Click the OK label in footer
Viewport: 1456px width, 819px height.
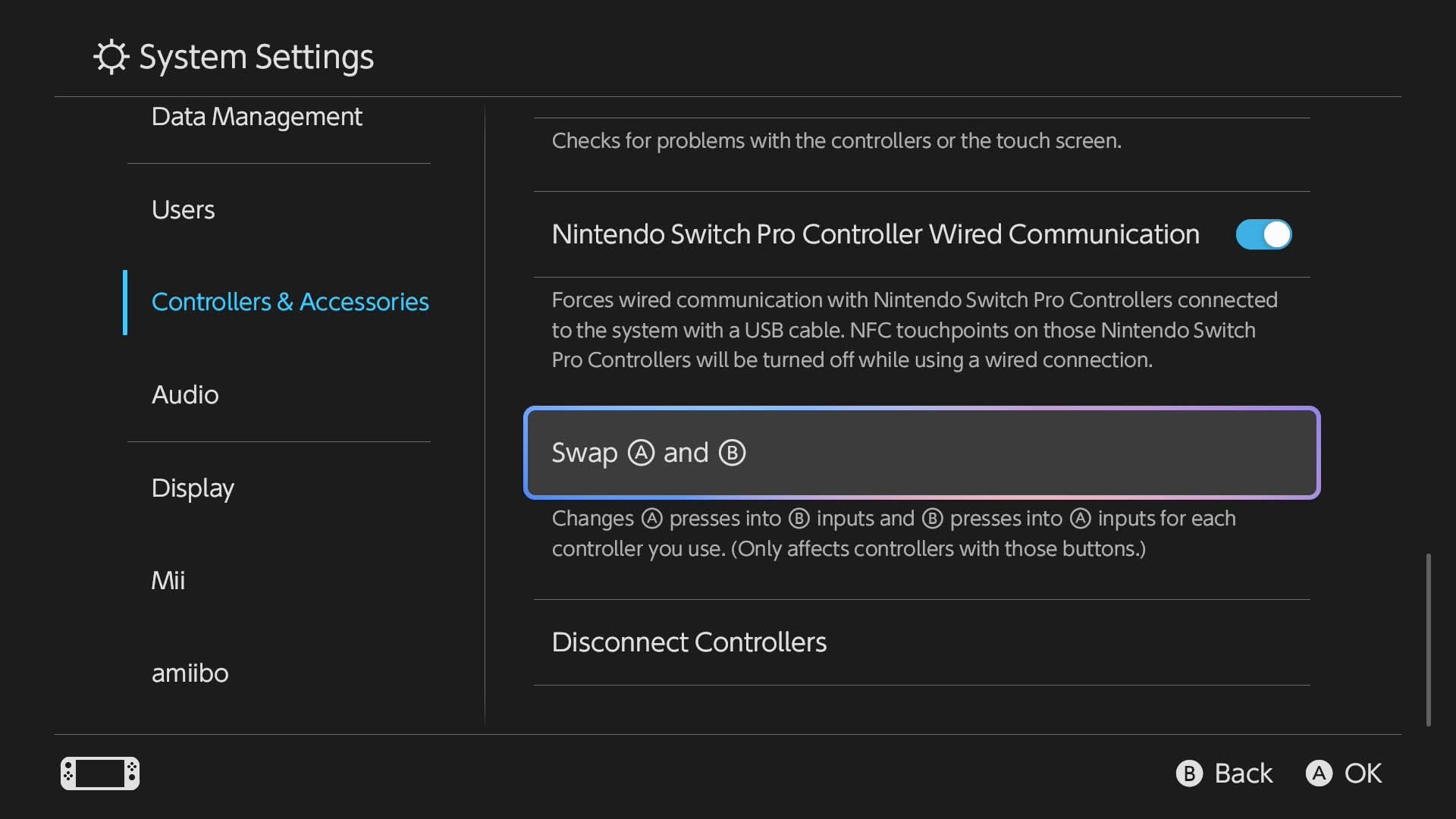click(1362, 773)
